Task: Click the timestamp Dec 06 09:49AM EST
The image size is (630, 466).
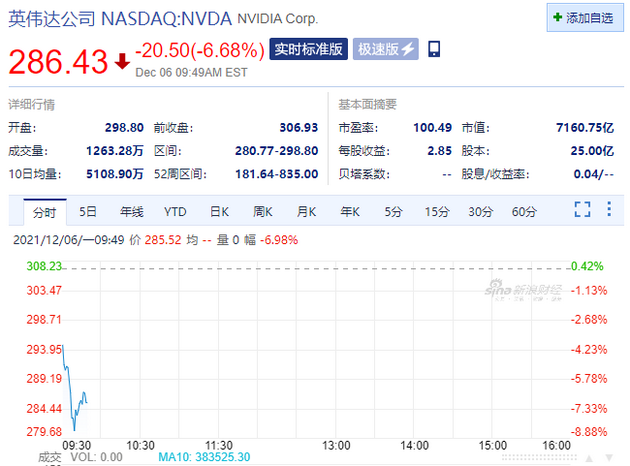Action: [x=191, y=72]
